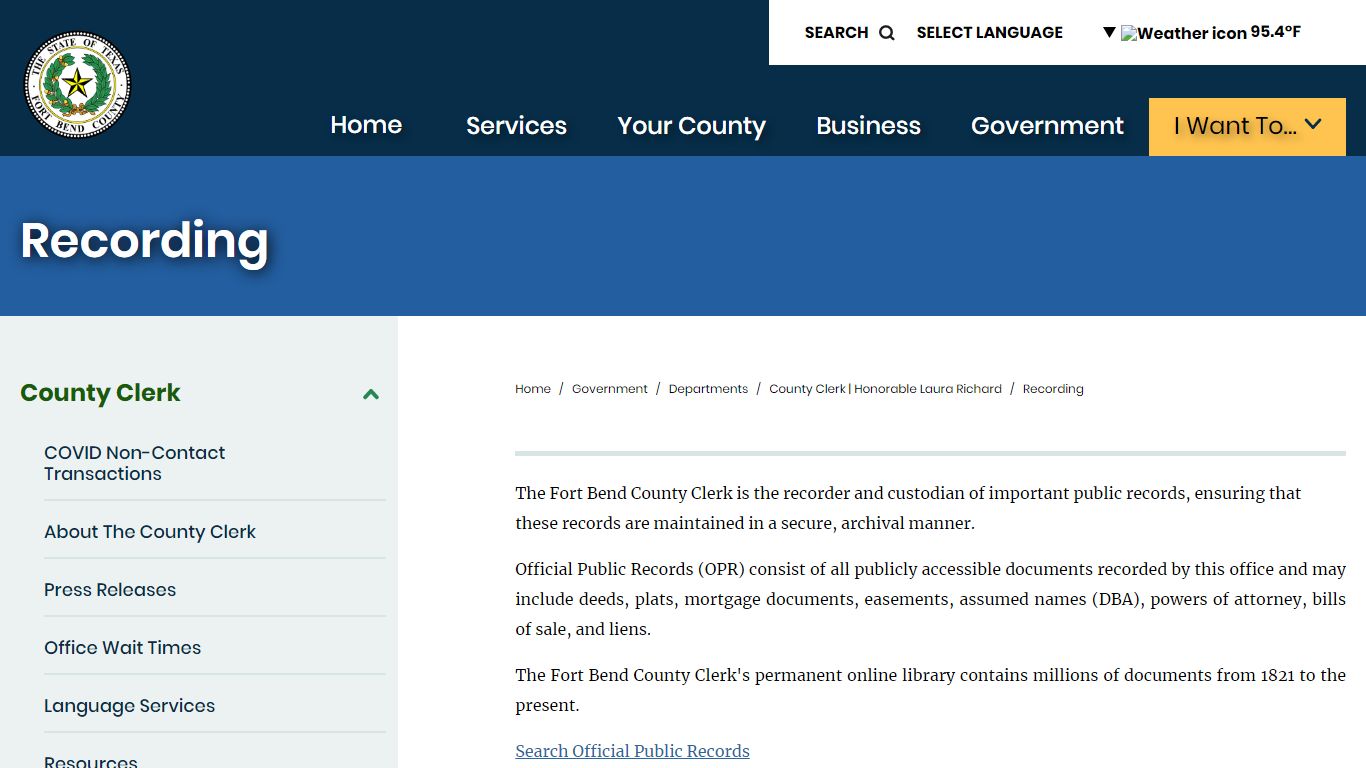Open the Home navigation menu
The height and width of the screenshot is (768, 1366).
pyautogui.click(x=366, y=125)
